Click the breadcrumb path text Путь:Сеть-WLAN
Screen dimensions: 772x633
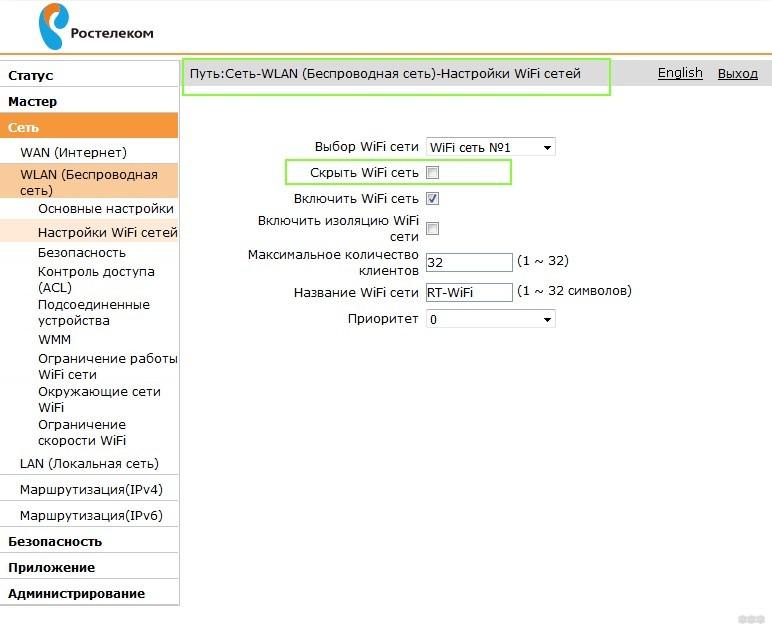click(385, 74)
